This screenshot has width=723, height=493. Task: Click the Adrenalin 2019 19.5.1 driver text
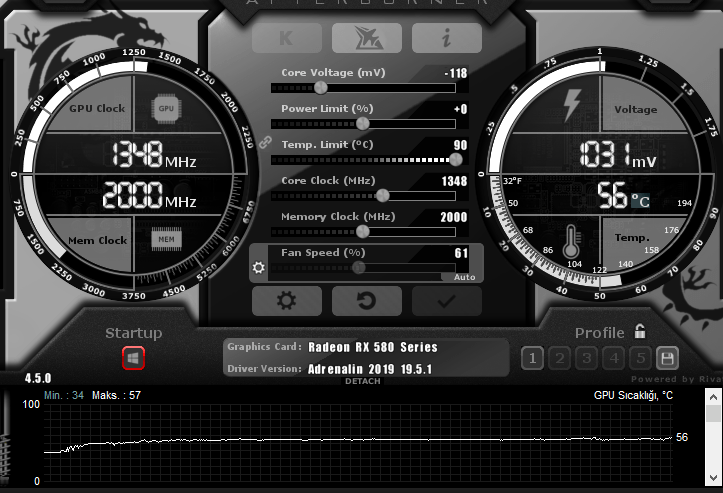pos(370,369)
